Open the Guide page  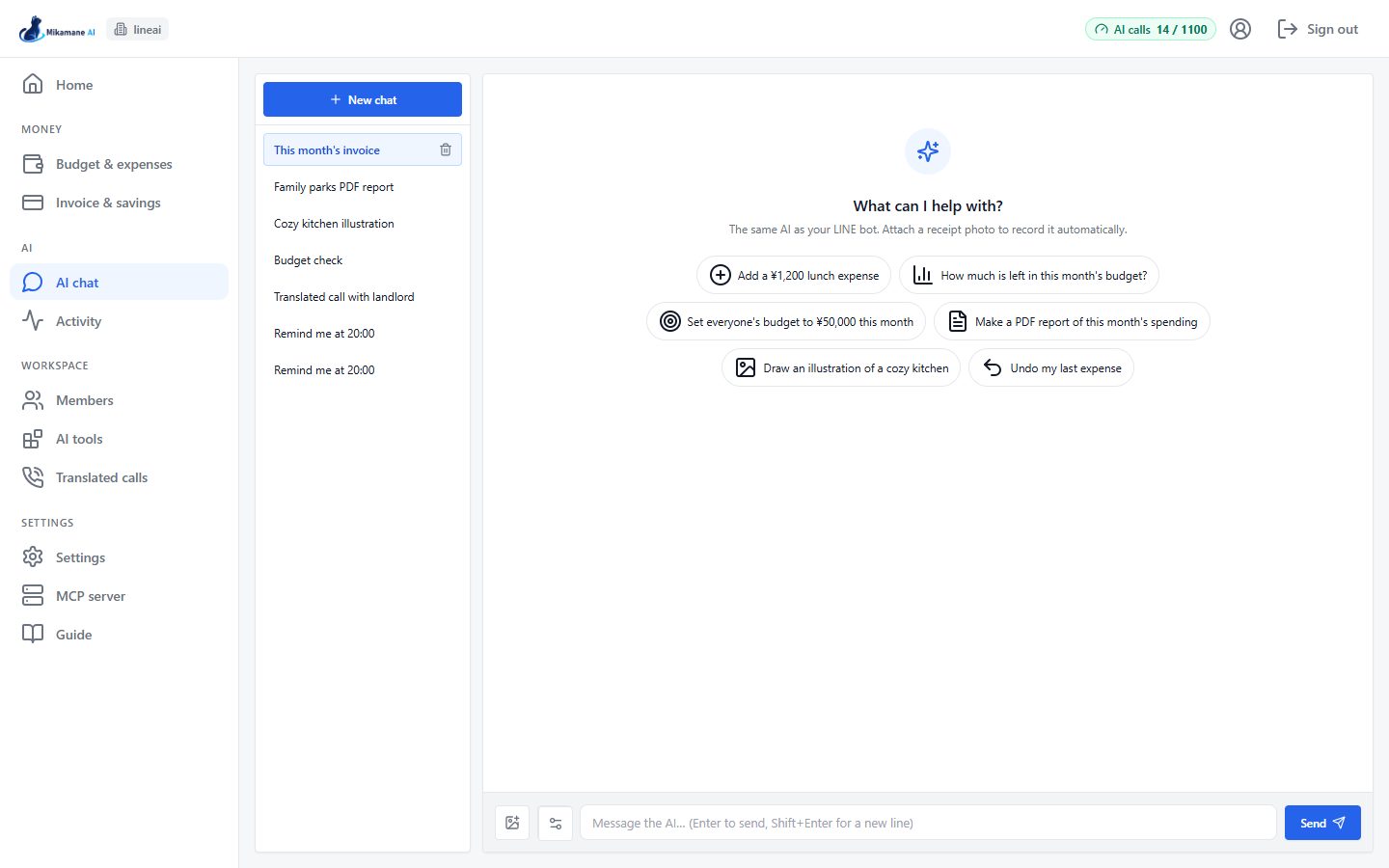click(x=120, y=635)
